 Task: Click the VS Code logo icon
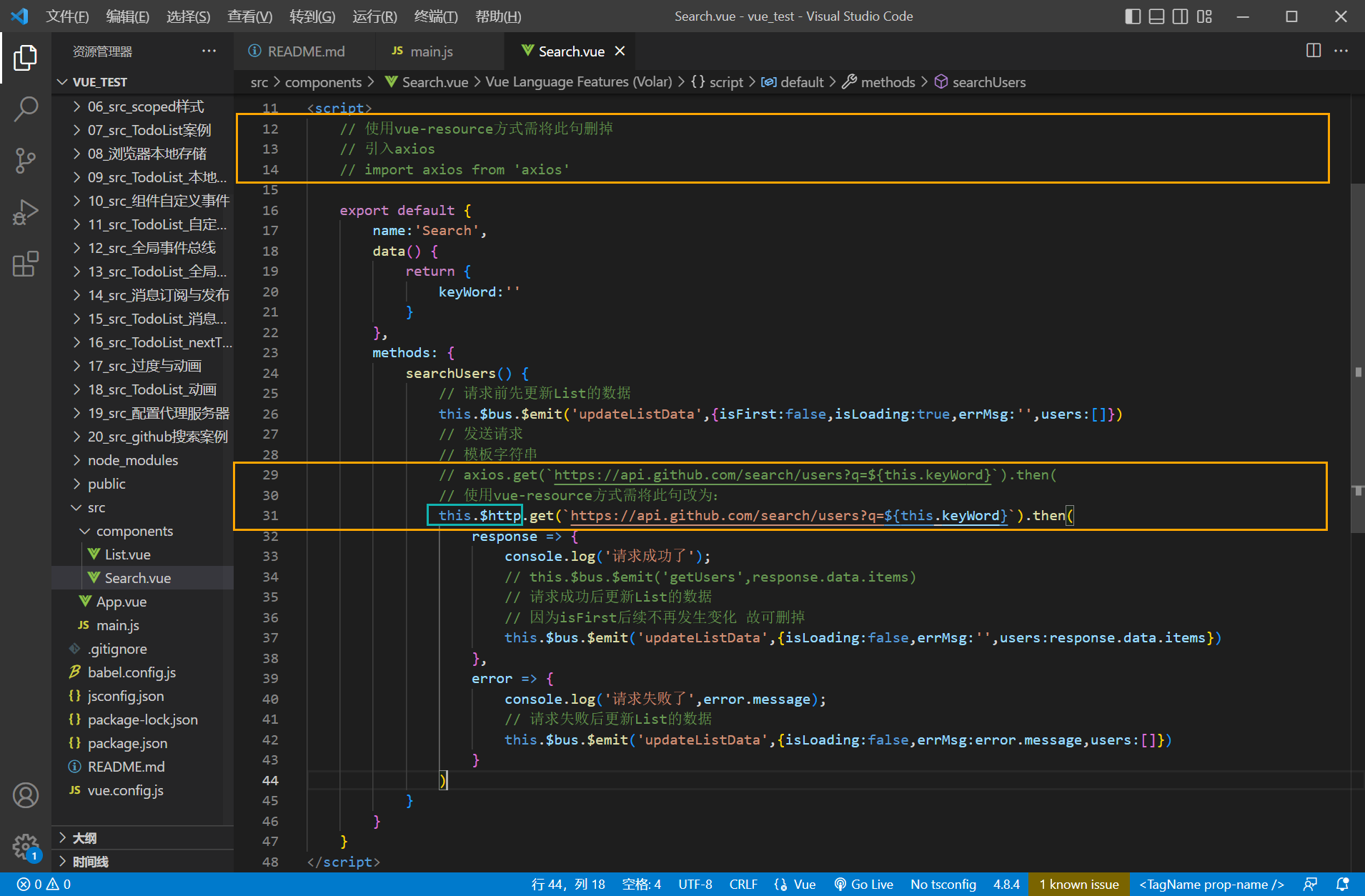[20, 16]
